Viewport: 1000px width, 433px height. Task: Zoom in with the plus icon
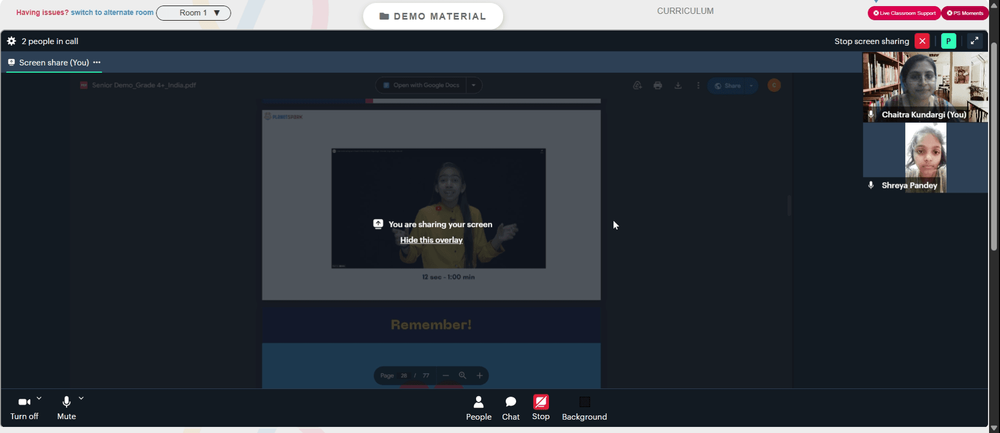480,376
